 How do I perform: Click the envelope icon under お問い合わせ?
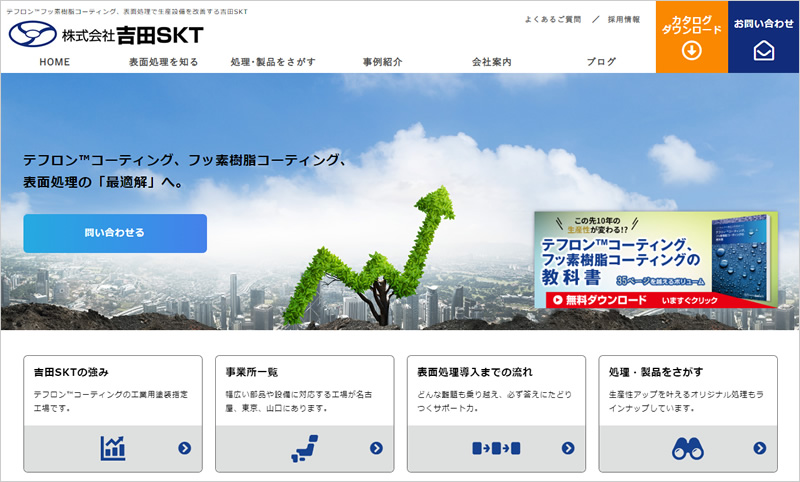pyautogui.click(x=764, y=50)
